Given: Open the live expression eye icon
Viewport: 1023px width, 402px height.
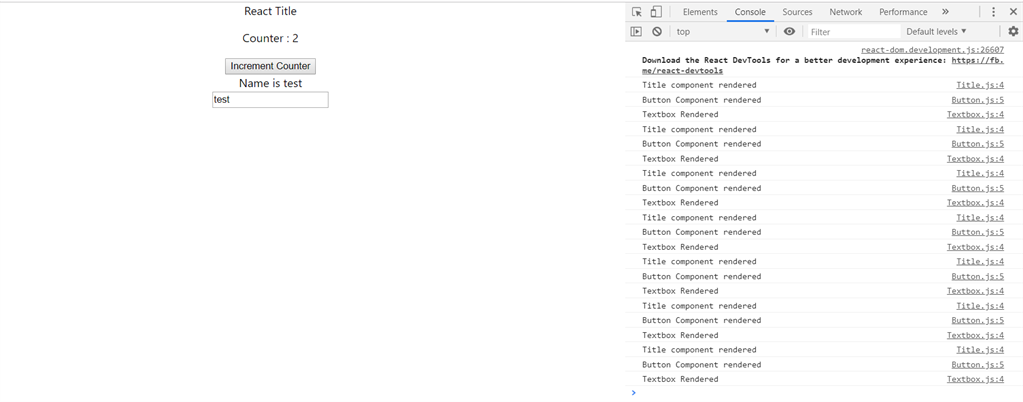Looking at the screenshot, I should coord(789,31).
